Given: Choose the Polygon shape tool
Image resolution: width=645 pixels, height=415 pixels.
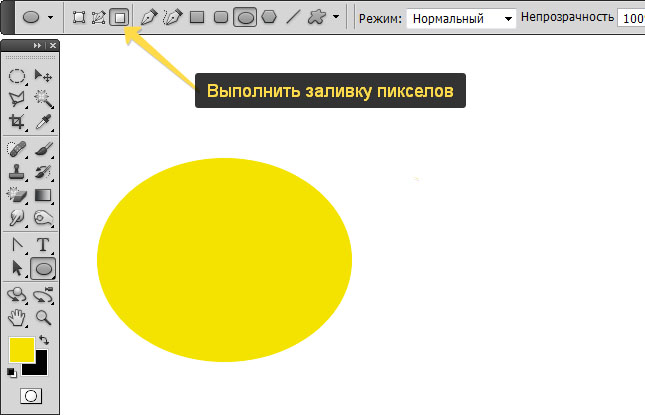Looking at the screenshot, I should pyautogui.click(x=268, y=17).
